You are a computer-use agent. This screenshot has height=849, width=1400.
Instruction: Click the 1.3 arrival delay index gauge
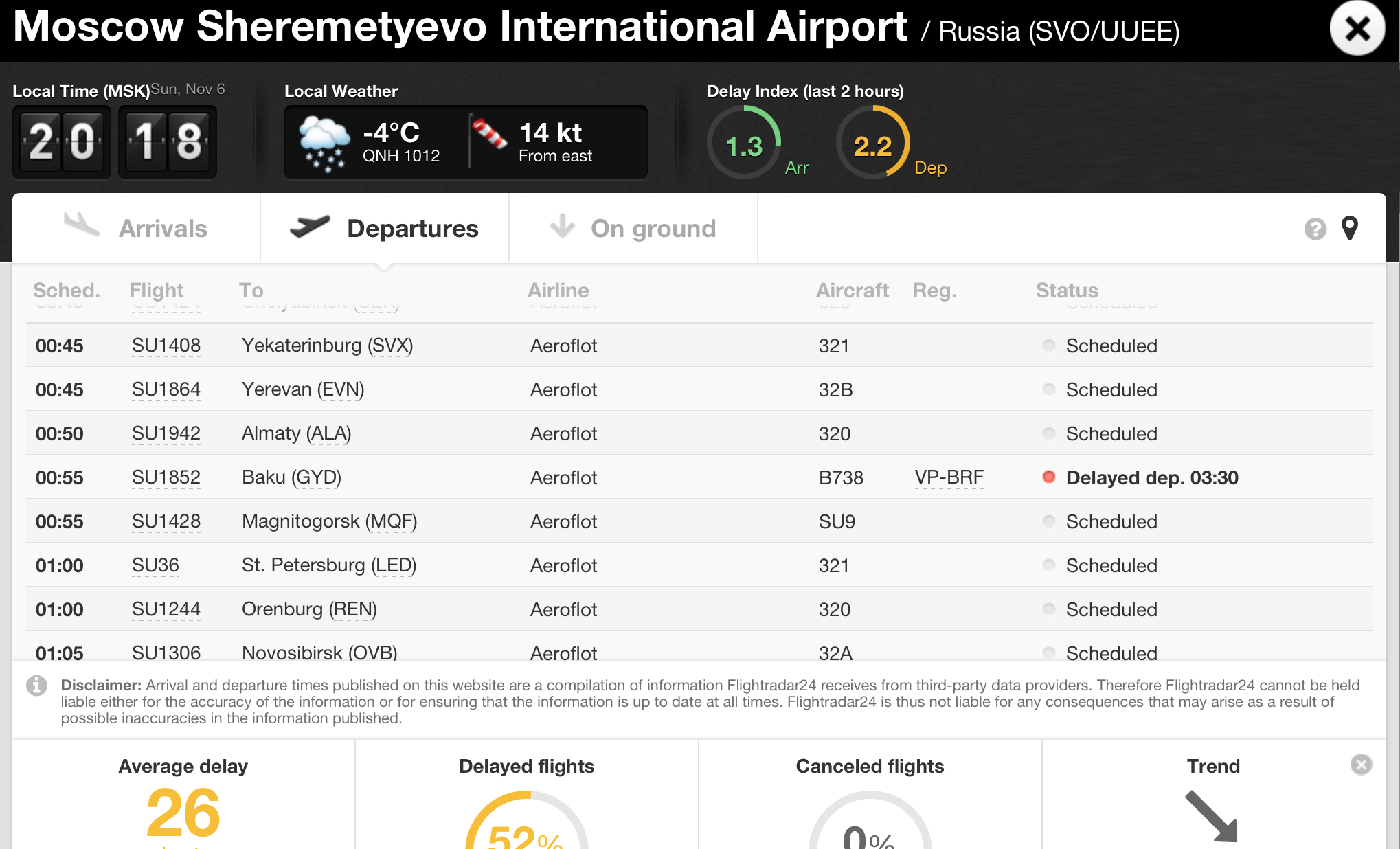click(745, 144)
